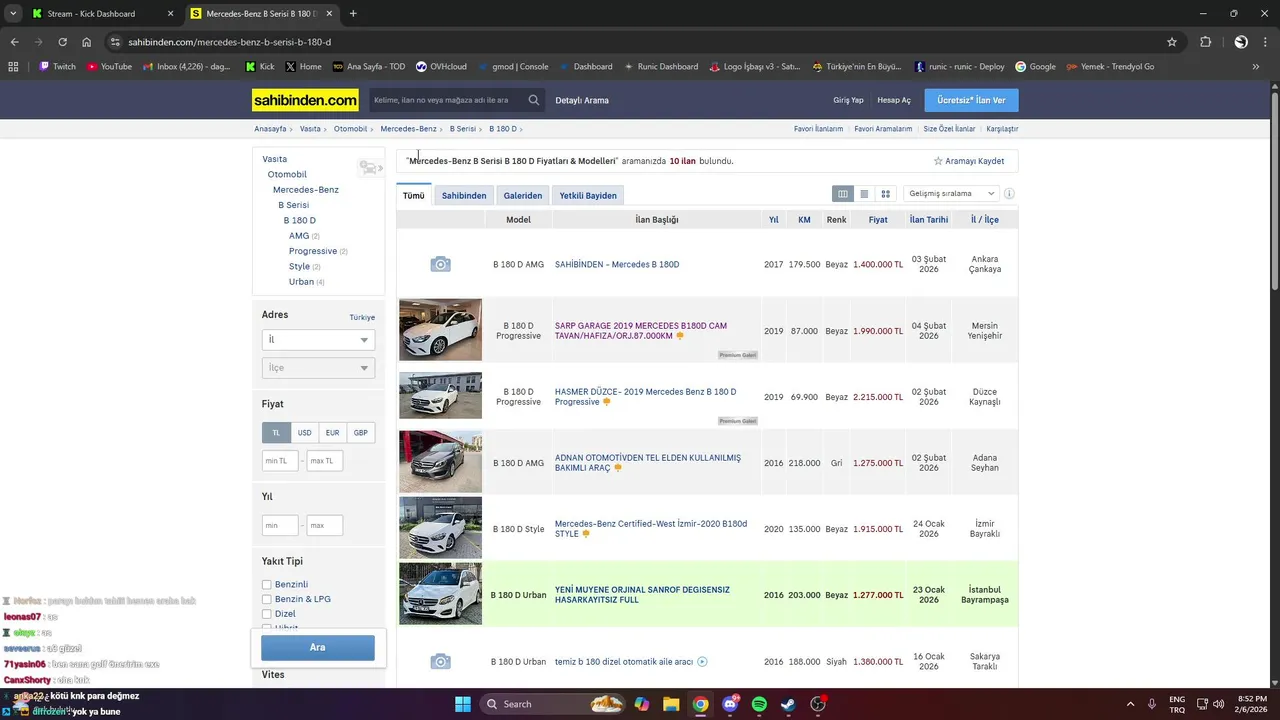Image resolution: width=1280 pixels, height=720 pixels.
Task: Open Discord from the taskbar
Action: tap(730, 704)
